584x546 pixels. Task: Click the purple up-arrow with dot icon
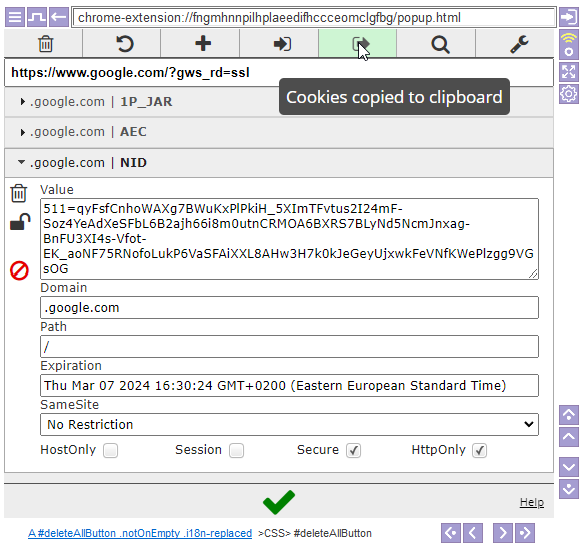click(569, 415)
